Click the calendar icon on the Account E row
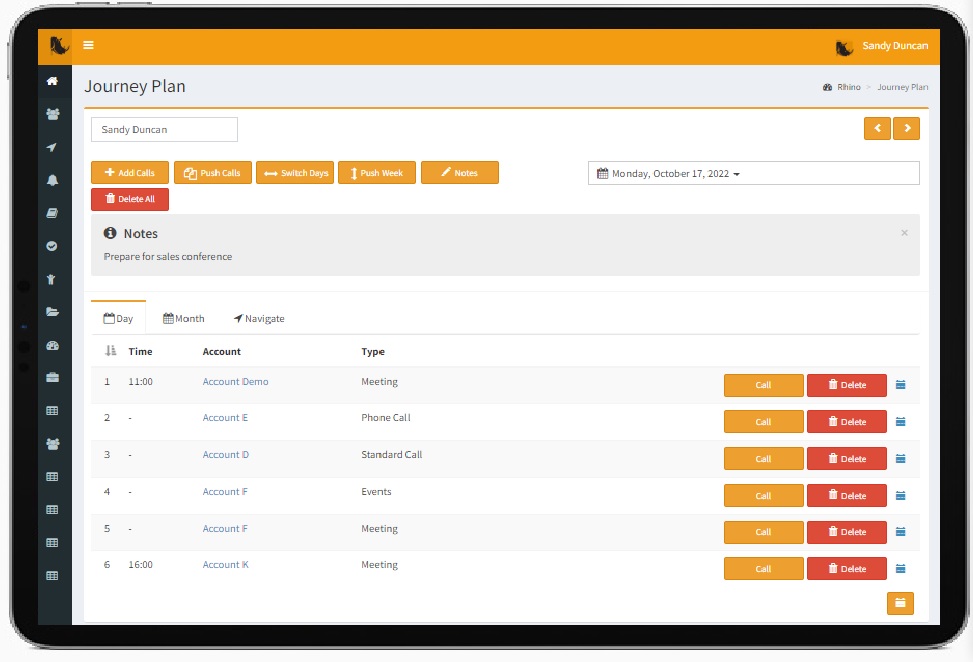This screenshot has height=662, width=973. click(x=901, y=422)
